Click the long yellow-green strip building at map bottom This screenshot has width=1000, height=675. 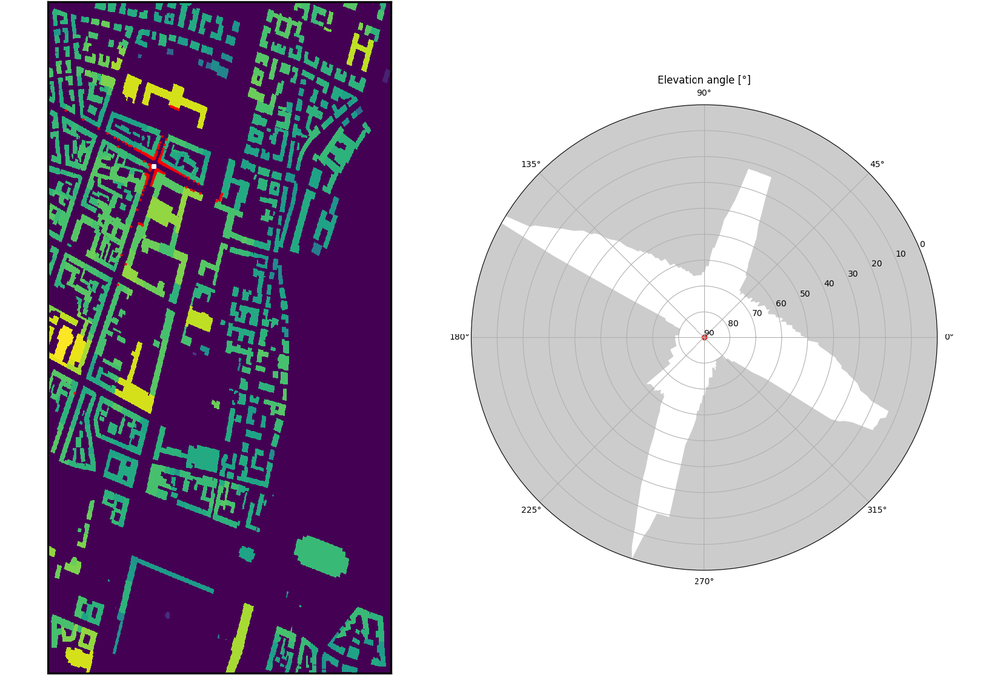tap(238, 640)
